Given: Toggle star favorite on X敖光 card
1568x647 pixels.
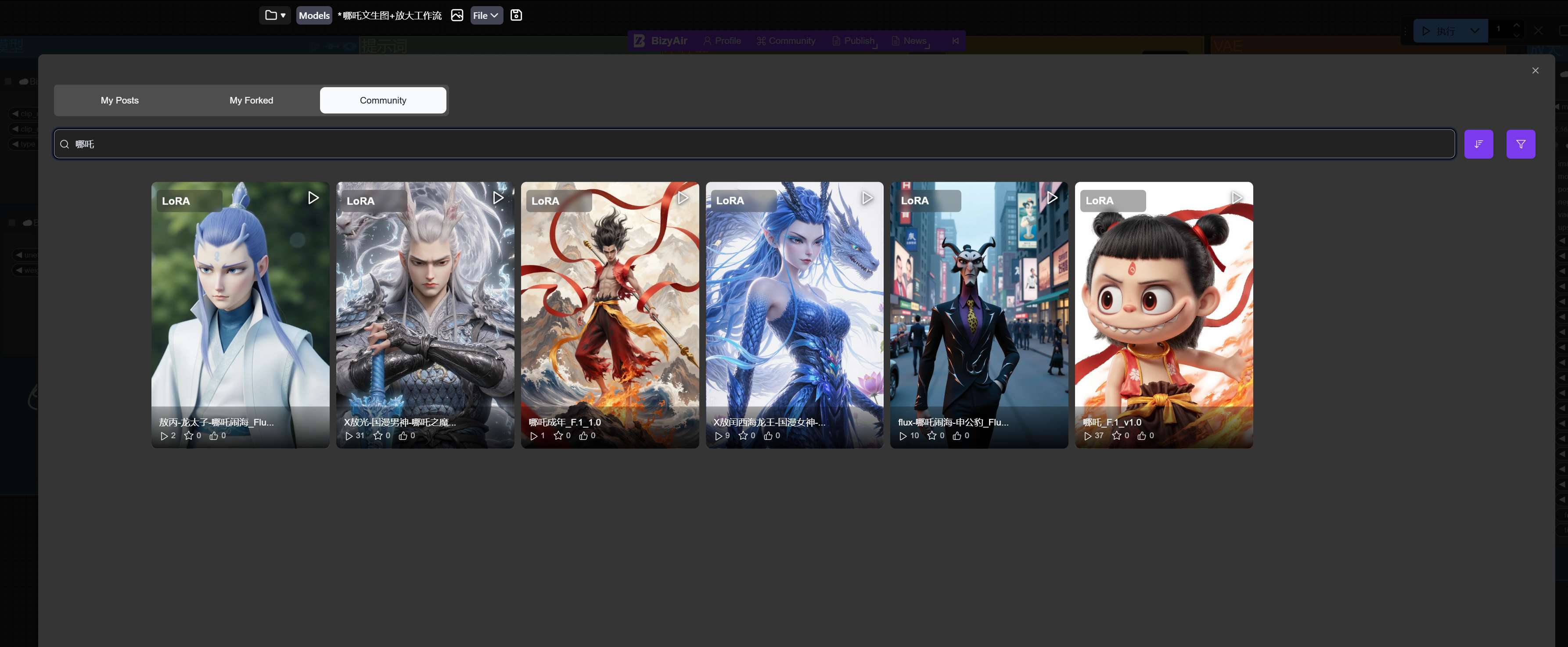Looking at the screenshot, I should click(x=378, y=436).
